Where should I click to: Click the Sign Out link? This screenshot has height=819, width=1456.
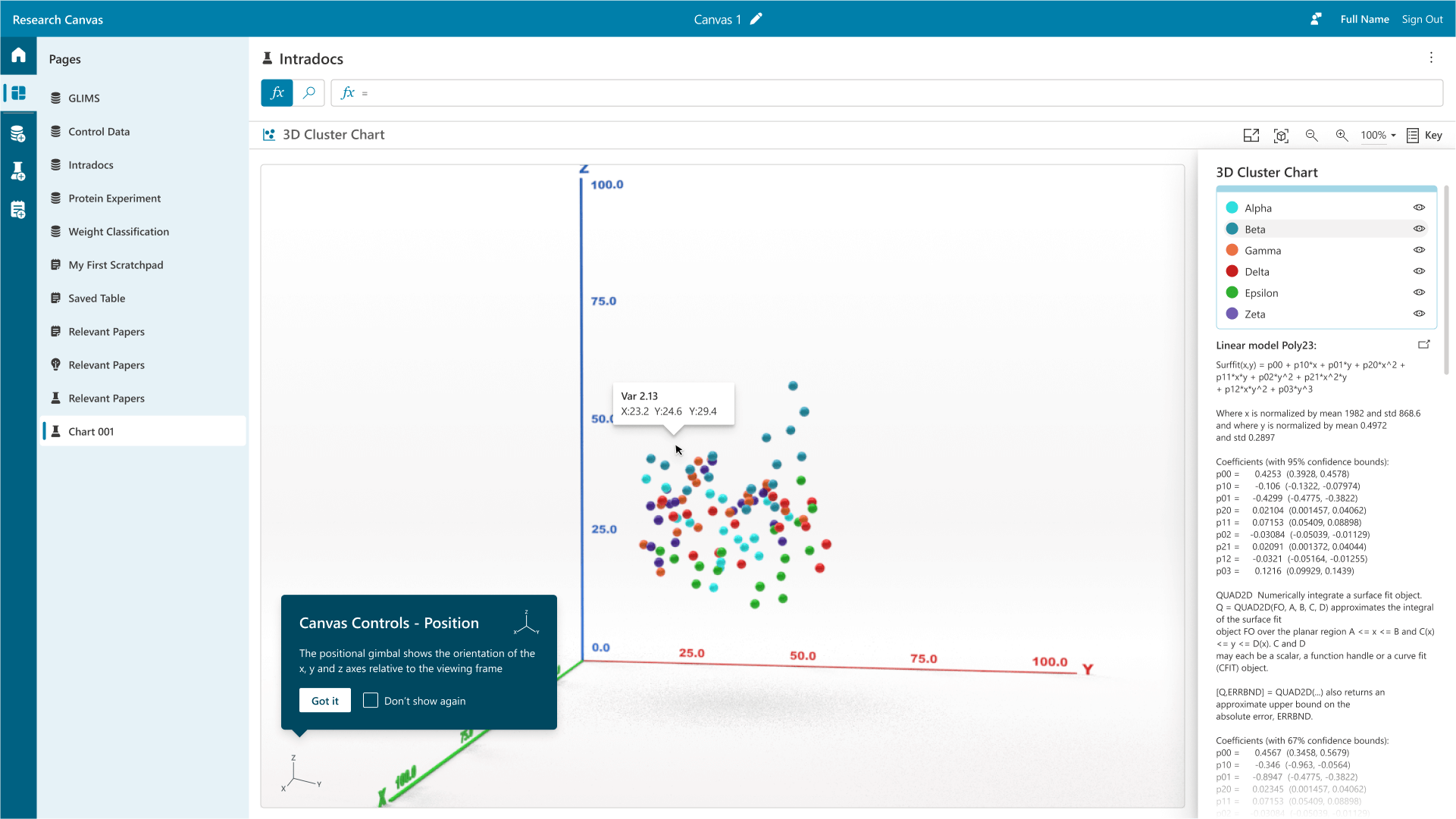tap(1422, 19)
